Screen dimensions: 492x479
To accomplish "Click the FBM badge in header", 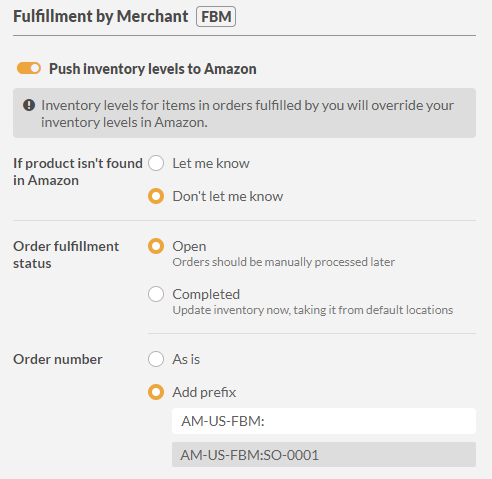I will pos(216,16).
